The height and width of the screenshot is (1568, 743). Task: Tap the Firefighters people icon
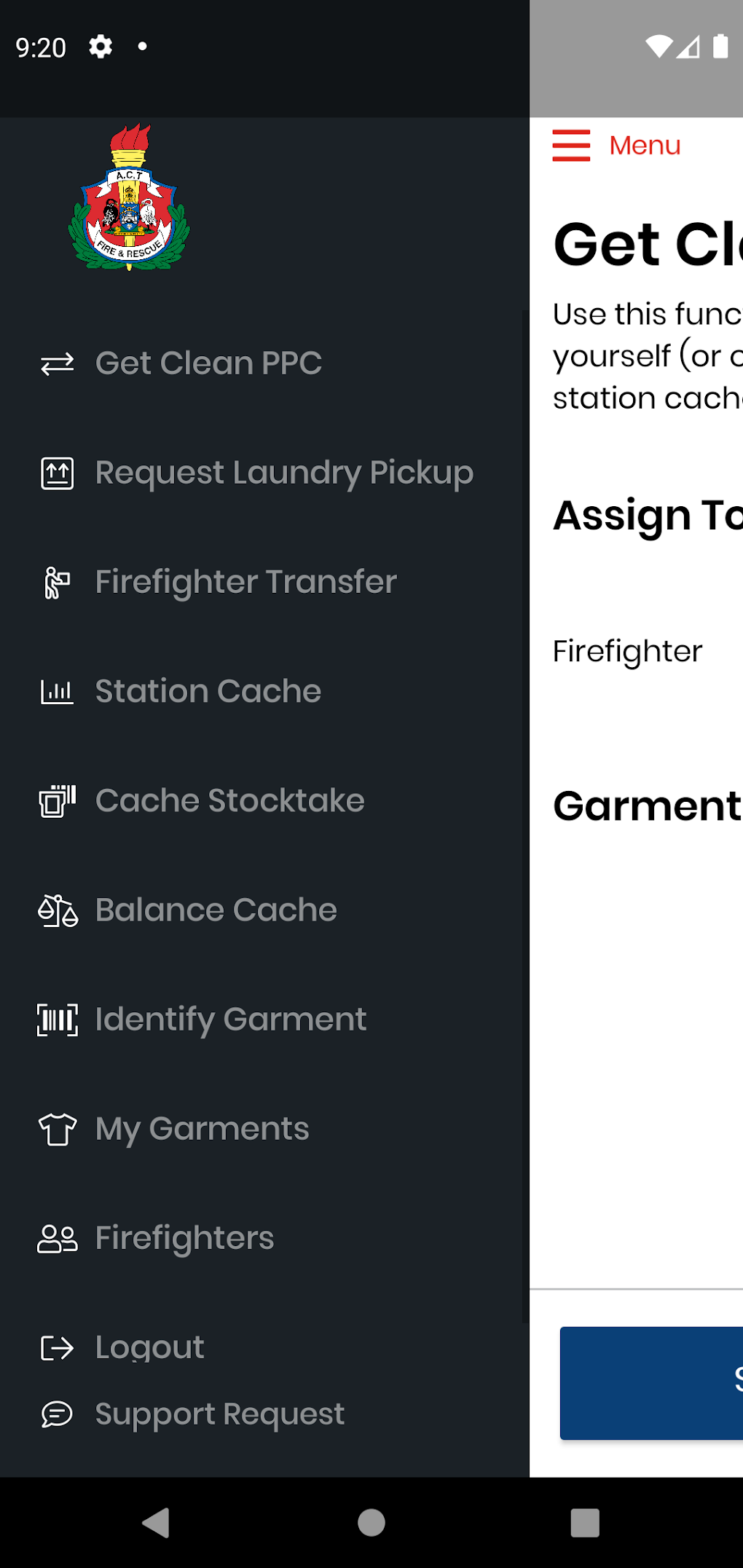coord(57,1238)
